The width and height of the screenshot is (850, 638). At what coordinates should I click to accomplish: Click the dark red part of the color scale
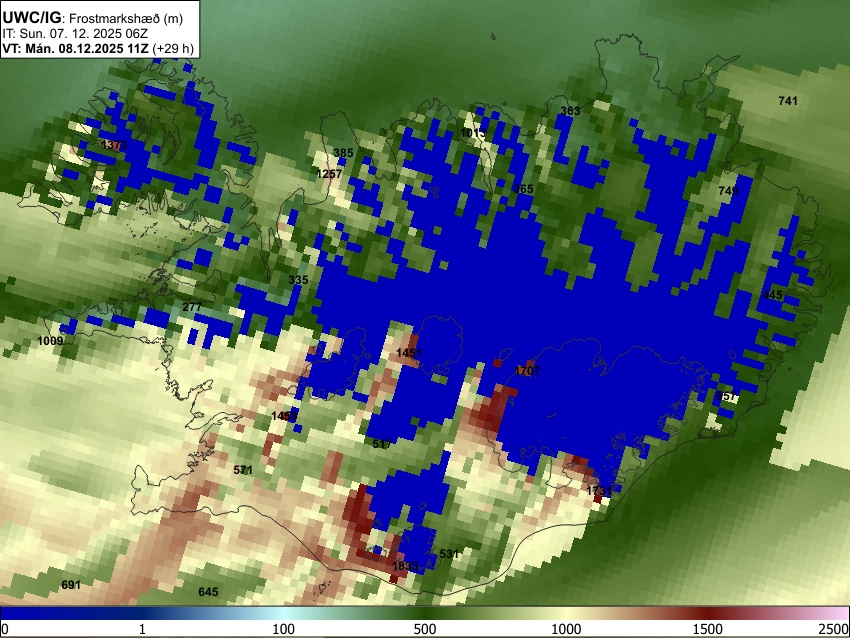tap(708, 613)
